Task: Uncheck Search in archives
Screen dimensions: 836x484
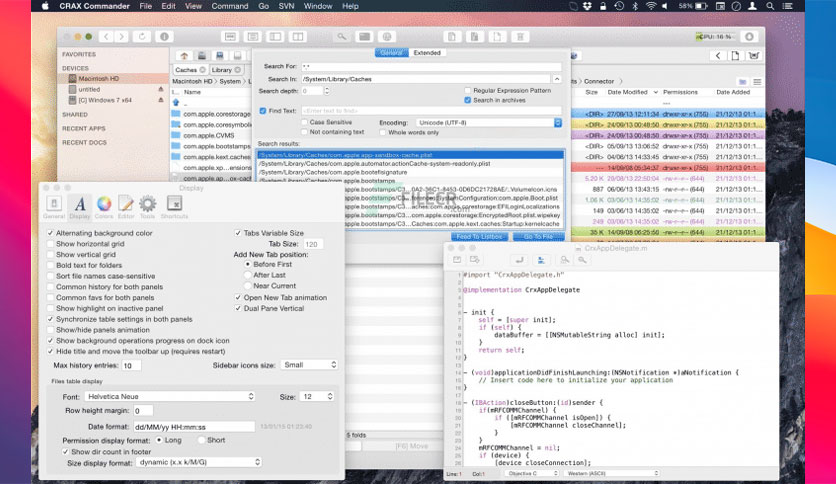Action: (x=468, y=100)
